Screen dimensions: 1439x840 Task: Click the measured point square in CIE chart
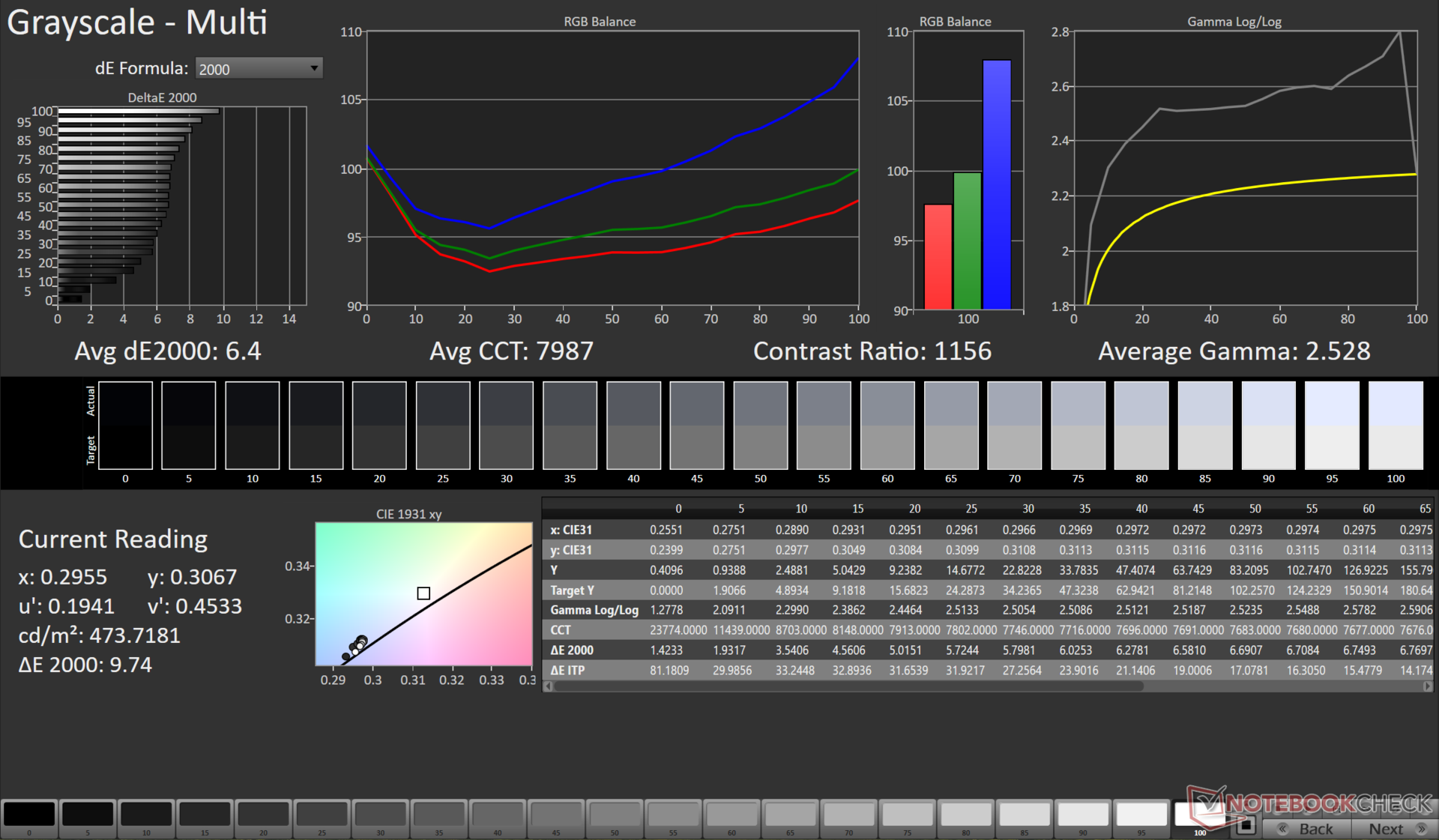point(423,593)
